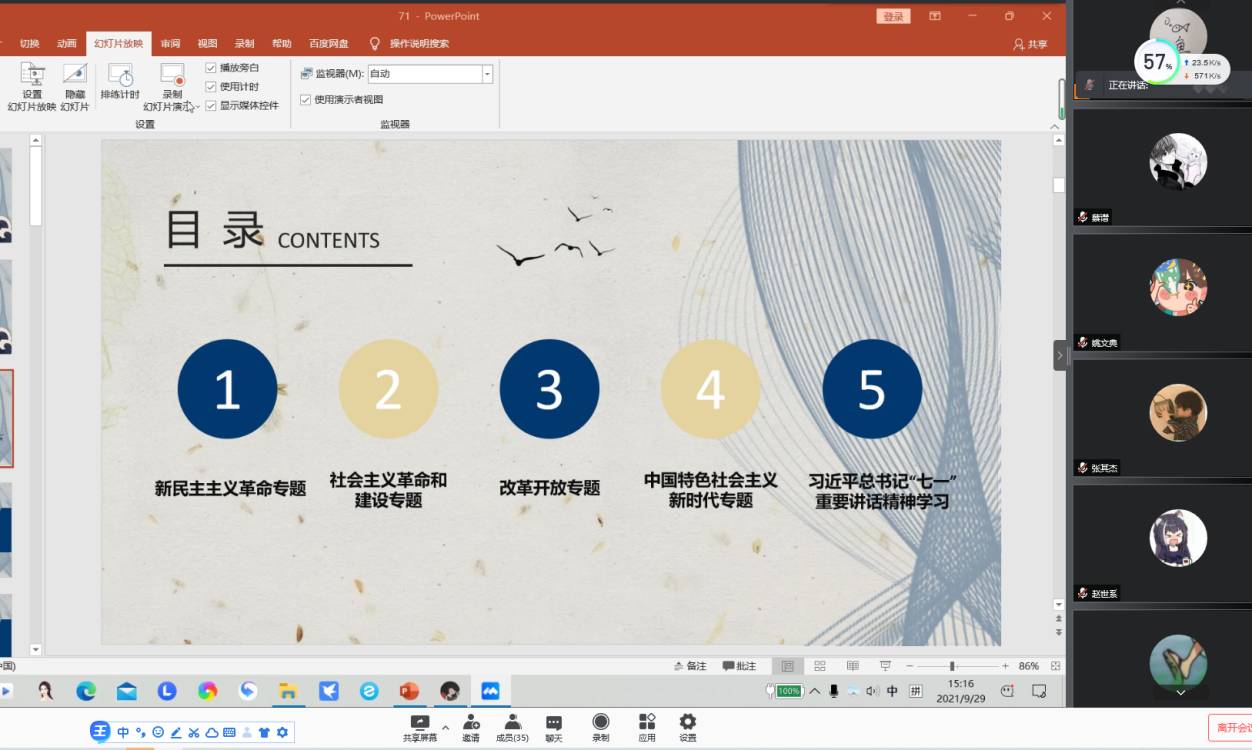Click the 登录 sign-in button
The height and width of the screenshot is (750, 1252).
892,16
